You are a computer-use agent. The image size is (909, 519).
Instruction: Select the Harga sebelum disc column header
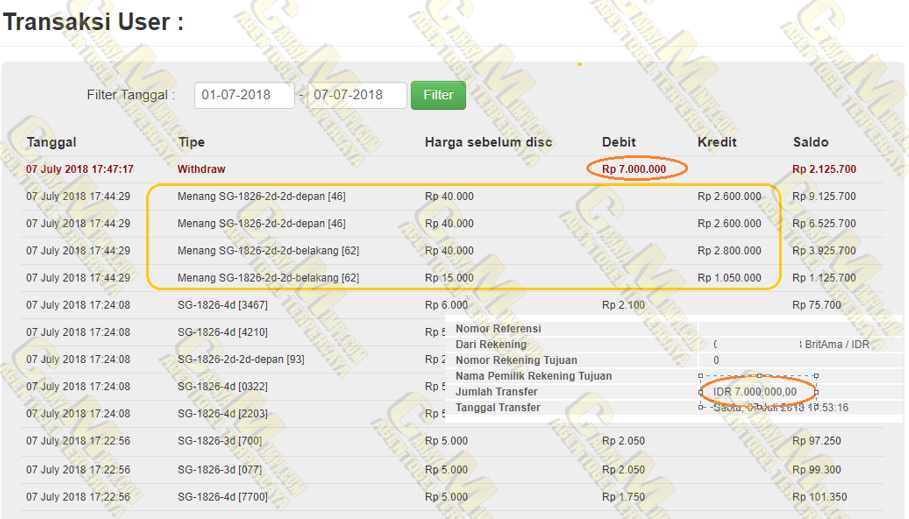click(x=488, y=142)
